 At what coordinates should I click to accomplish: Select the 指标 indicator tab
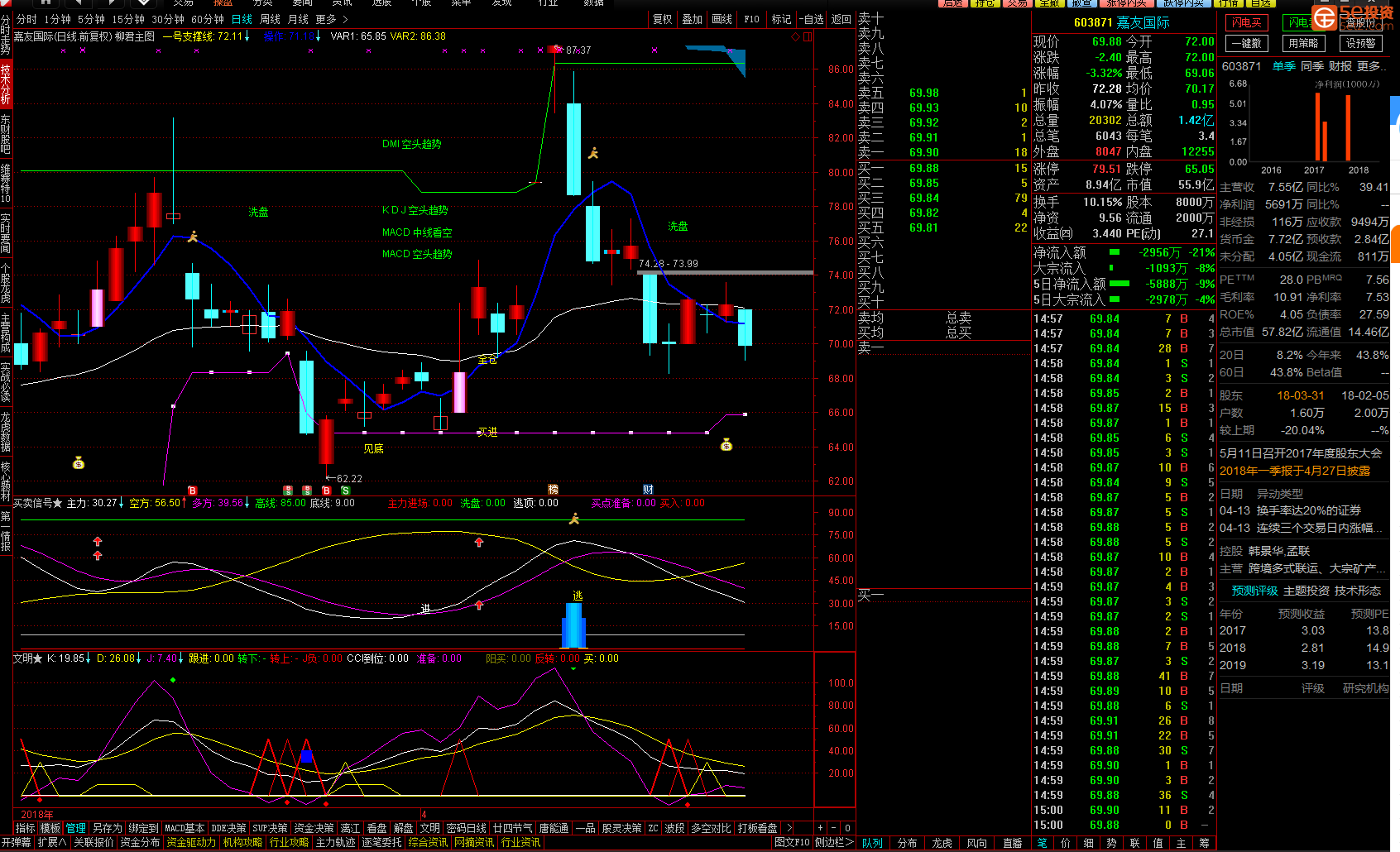point(26,828)
